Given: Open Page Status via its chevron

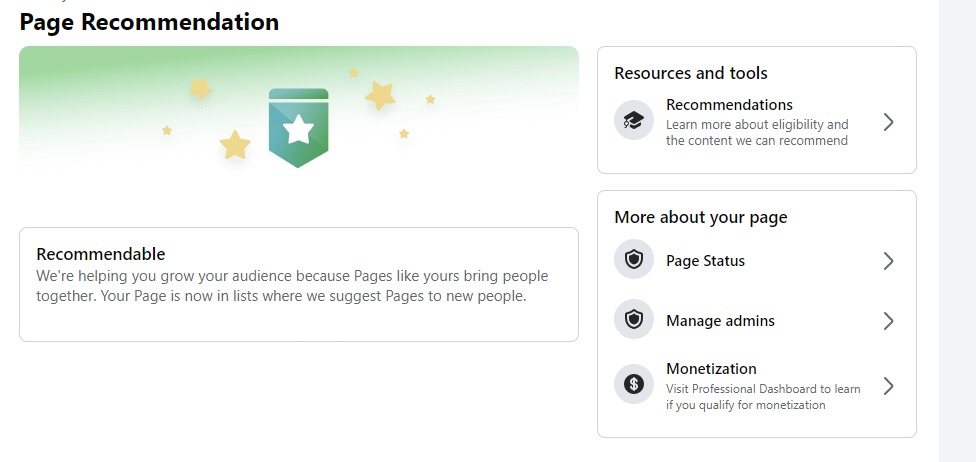Looking at the screenshot, I should point(888,261).
